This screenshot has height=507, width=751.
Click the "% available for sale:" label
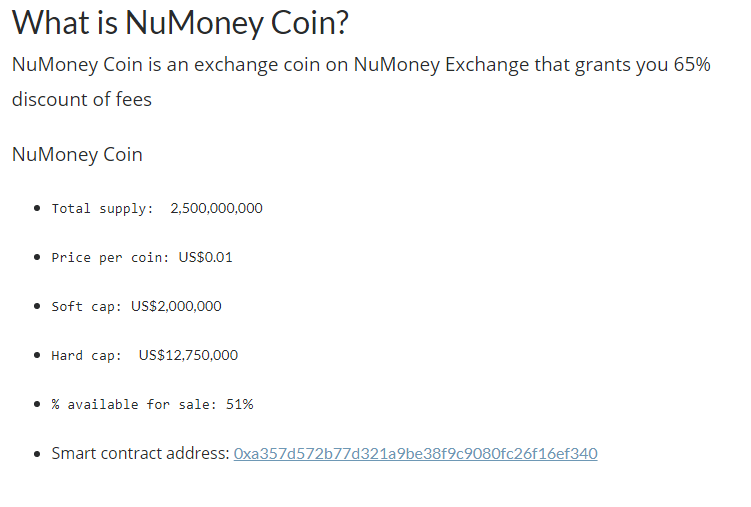pos(134,405)
